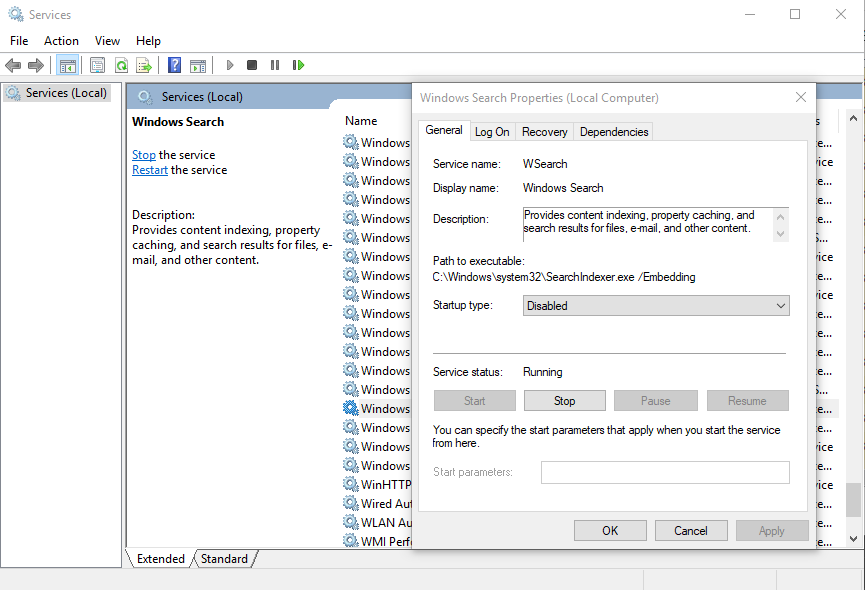Click the Back arrow in the toolbar
Viewport: 865px width, 590px height.
(x=13, y=65)
